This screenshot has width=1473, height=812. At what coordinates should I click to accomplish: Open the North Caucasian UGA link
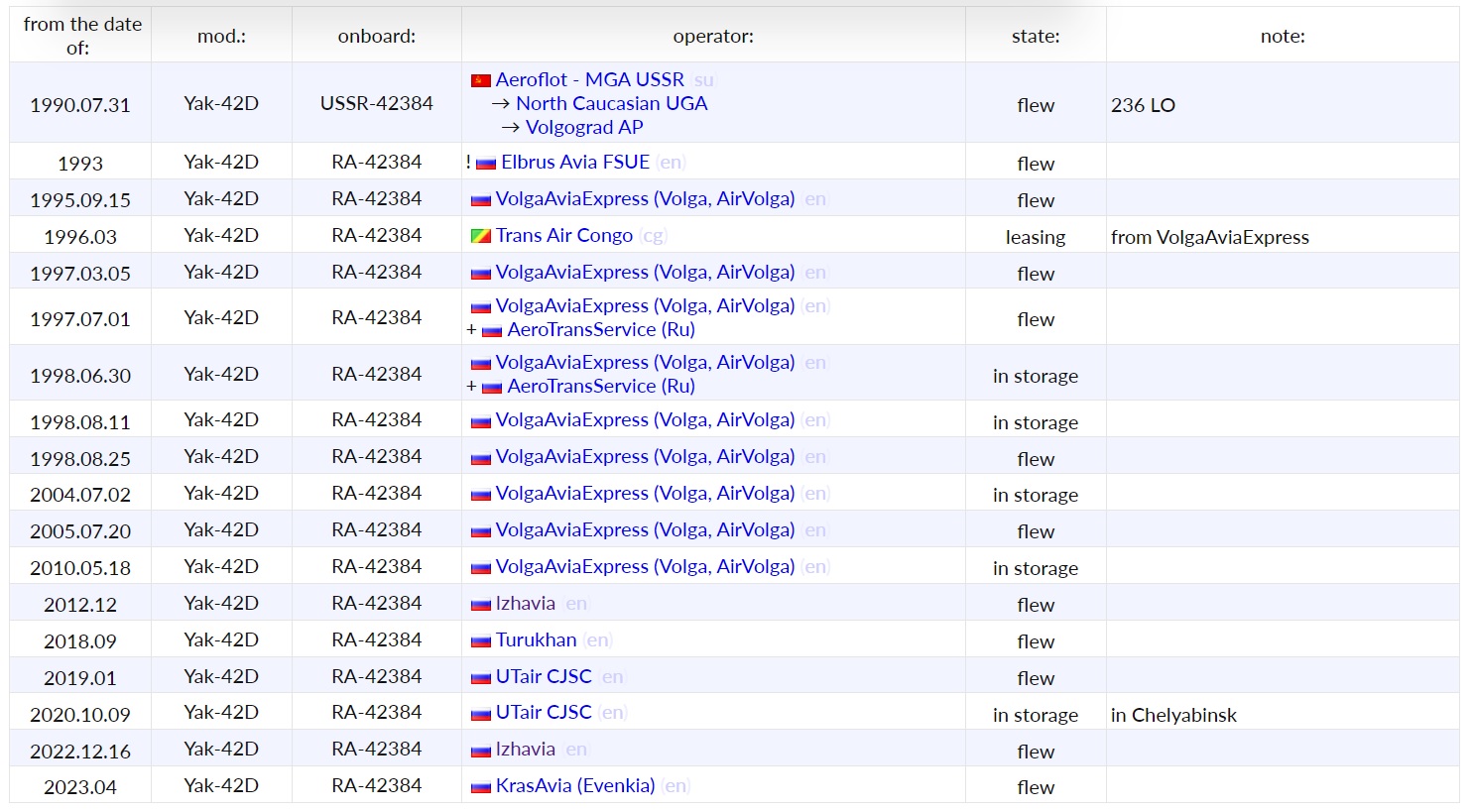(x=612, y=103)
